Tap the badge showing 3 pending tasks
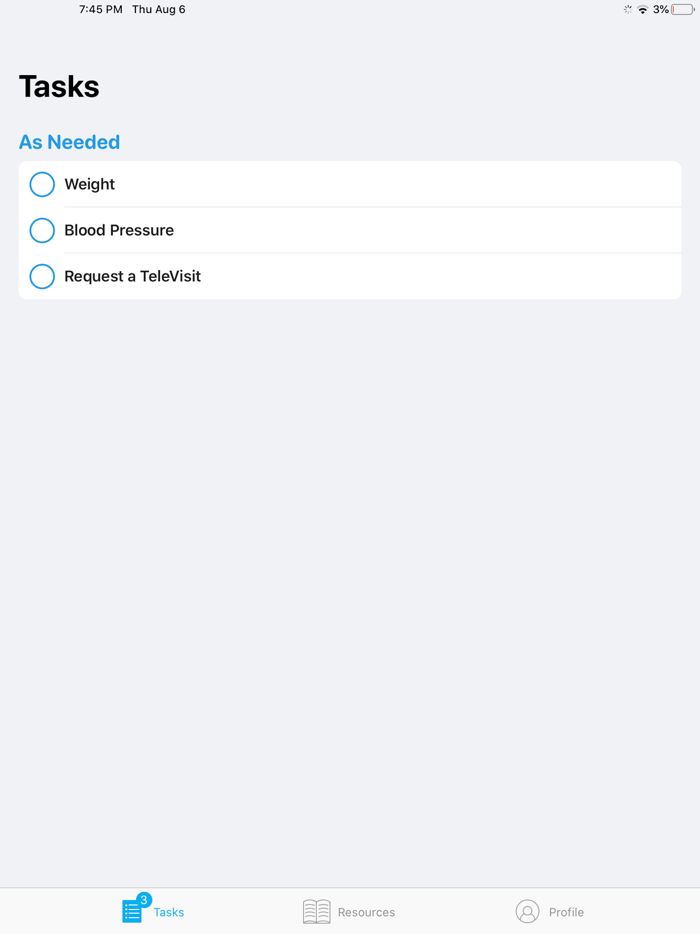700x934 pixels. tap(144, 900)
